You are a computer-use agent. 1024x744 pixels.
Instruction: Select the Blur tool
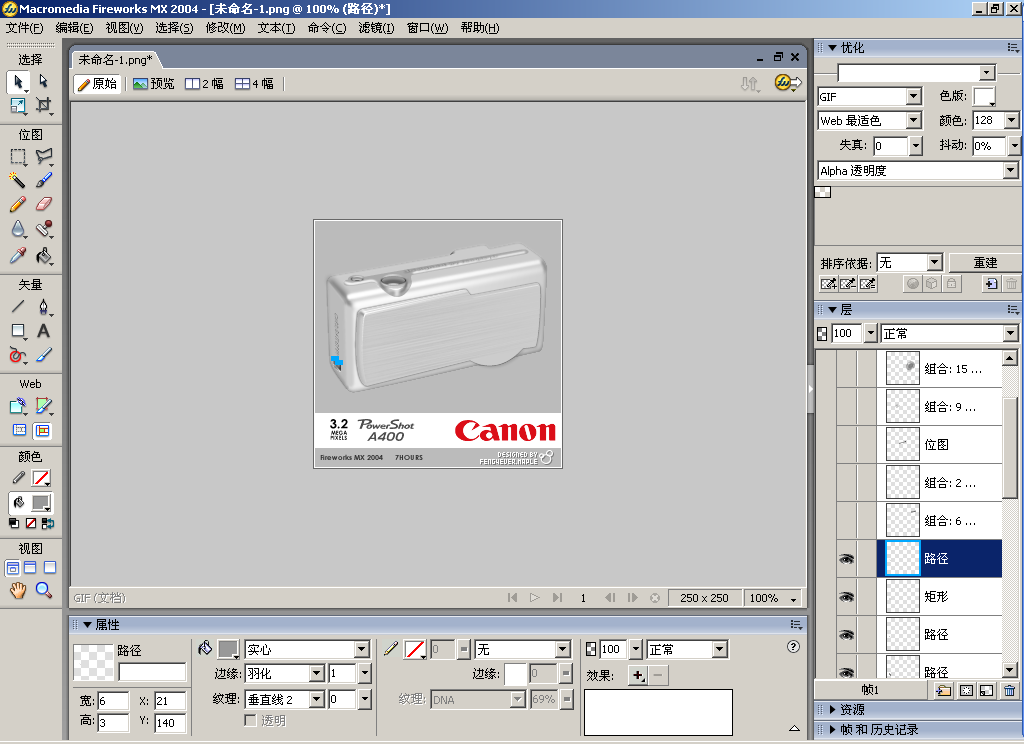18,229
